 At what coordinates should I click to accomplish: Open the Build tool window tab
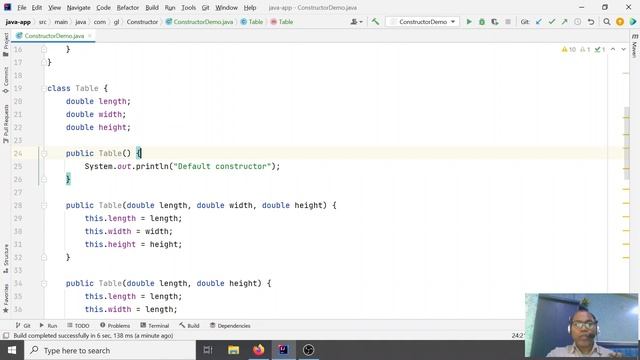[x=189, y=326]
